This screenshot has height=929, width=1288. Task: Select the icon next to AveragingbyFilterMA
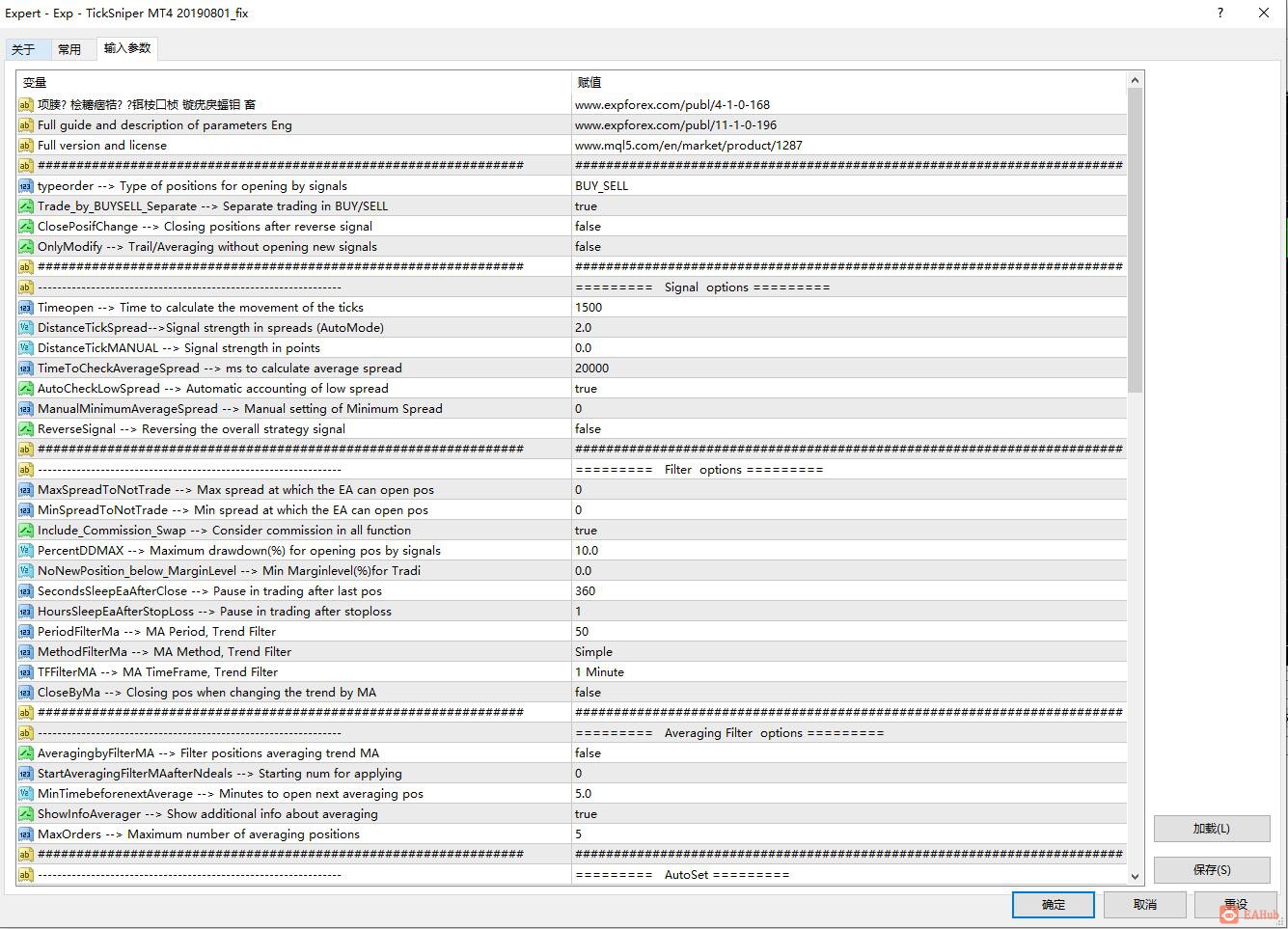[x=26, y=753]
